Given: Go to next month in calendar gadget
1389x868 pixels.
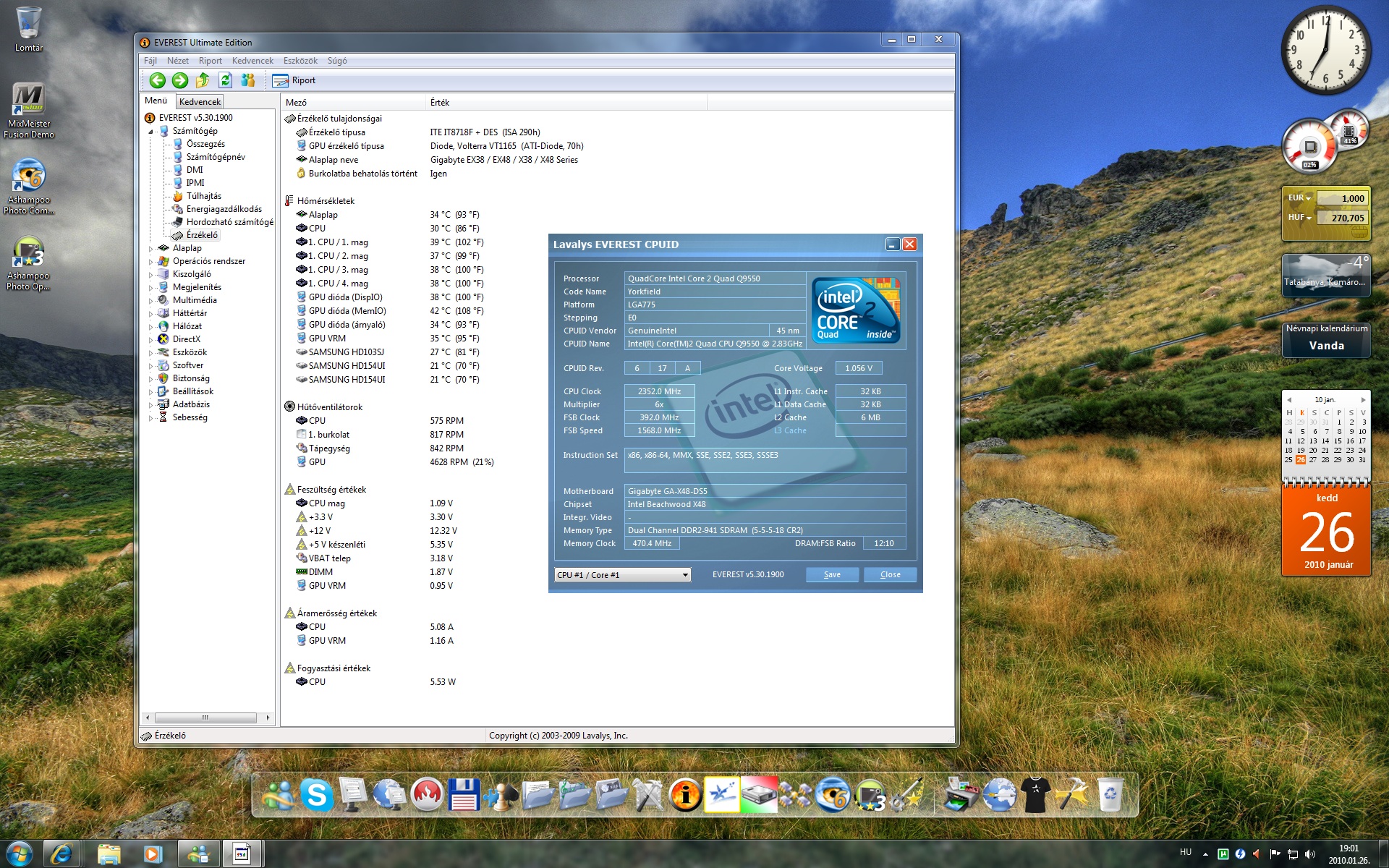Looking at the screenshot, I should point(1363,399).
